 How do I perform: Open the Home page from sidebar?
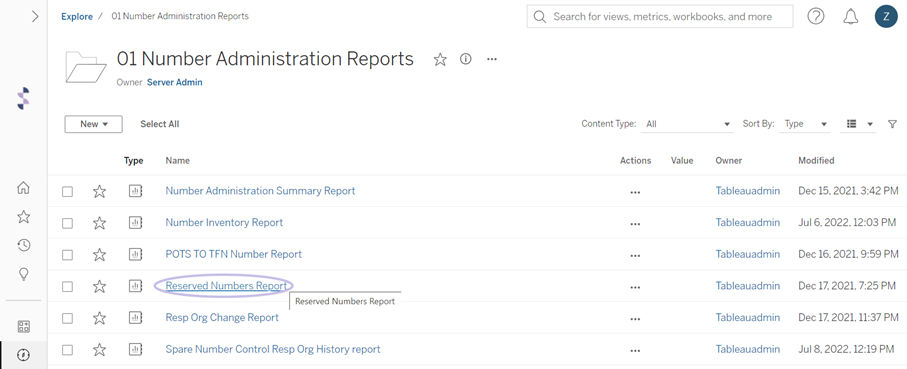23,187
